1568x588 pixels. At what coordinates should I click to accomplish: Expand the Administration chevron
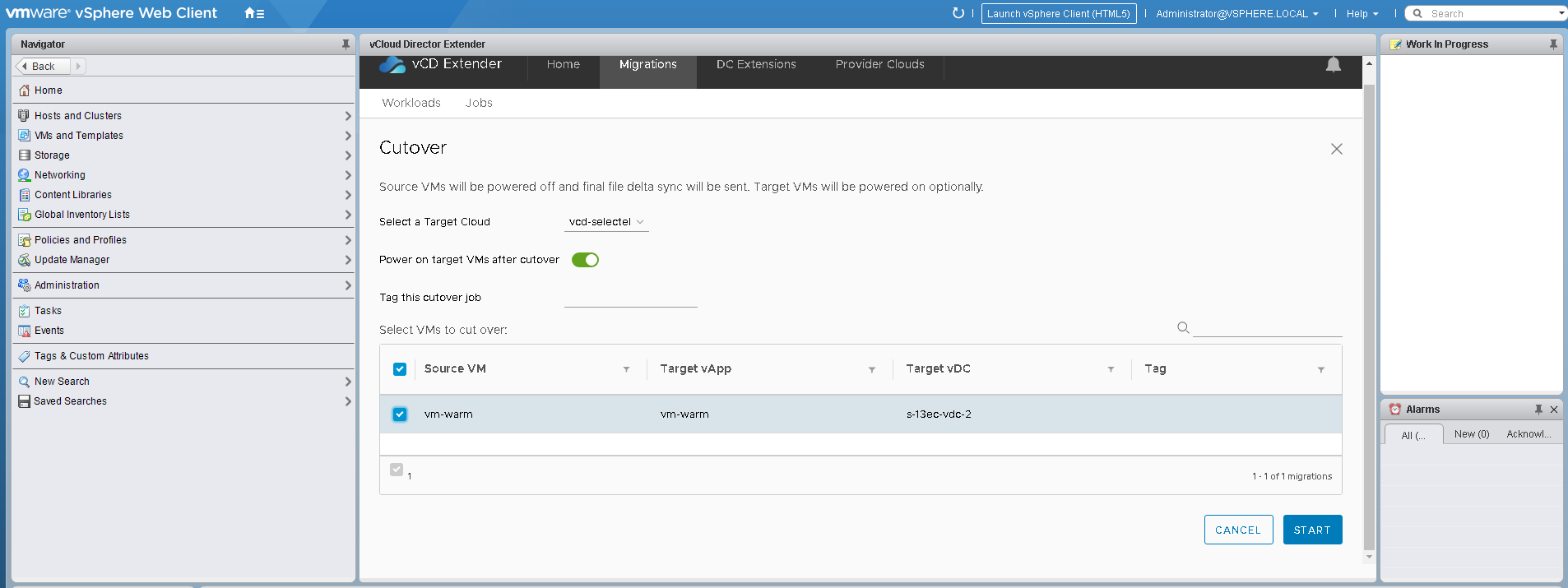pyautogui.click(x=348, y=285)
